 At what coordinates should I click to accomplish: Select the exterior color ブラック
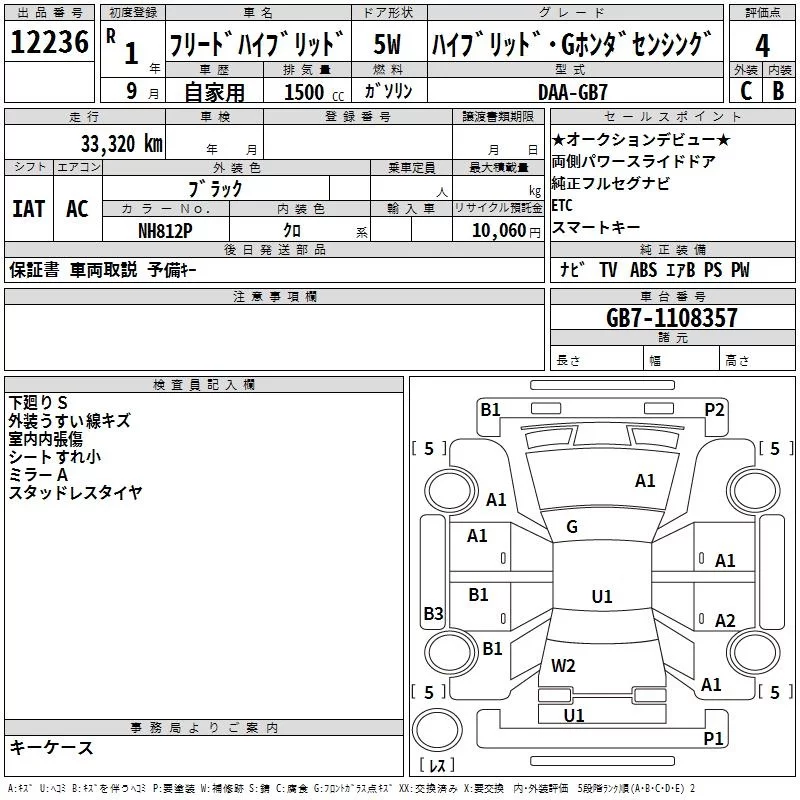click(215, 189)
